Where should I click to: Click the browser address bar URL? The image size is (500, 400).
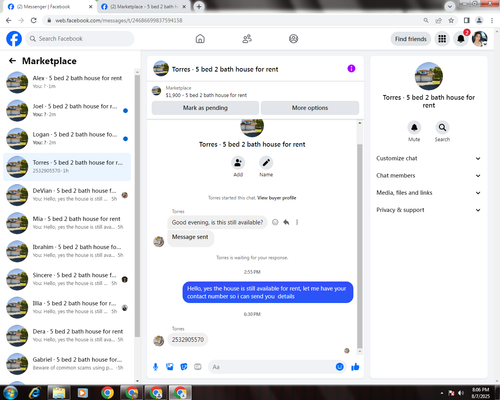point(119,20)
